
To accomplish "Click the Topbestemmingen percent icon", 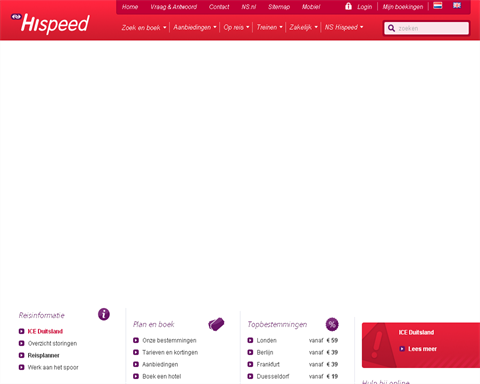I will (332, 324).
